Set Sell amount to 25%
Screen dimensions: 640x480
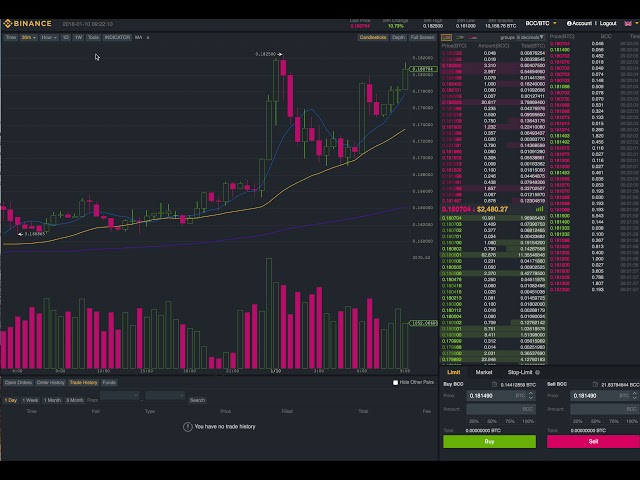coord(578,421)
